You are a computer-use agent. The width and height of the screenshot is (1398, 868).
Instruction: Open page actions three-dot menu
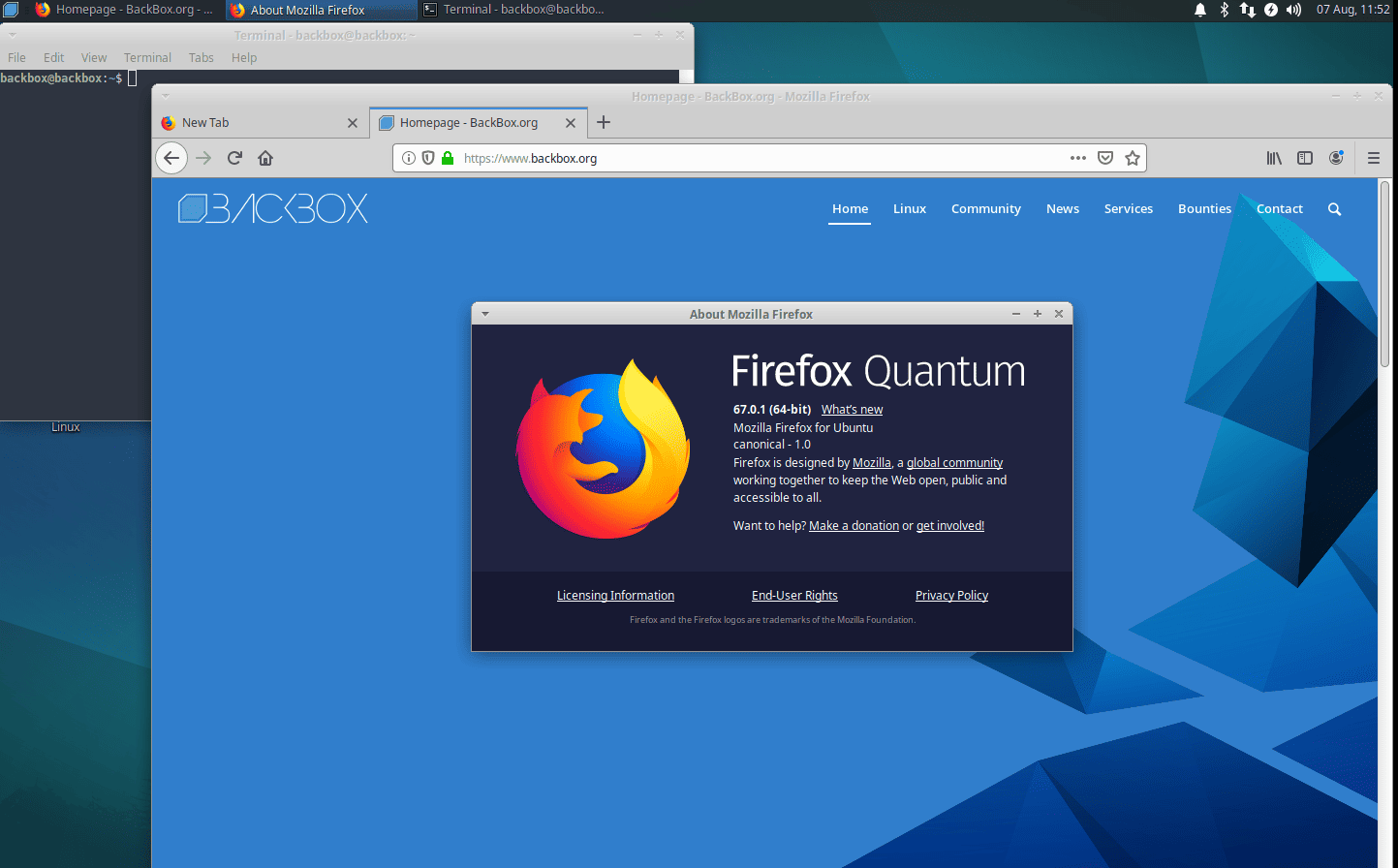1078,158
